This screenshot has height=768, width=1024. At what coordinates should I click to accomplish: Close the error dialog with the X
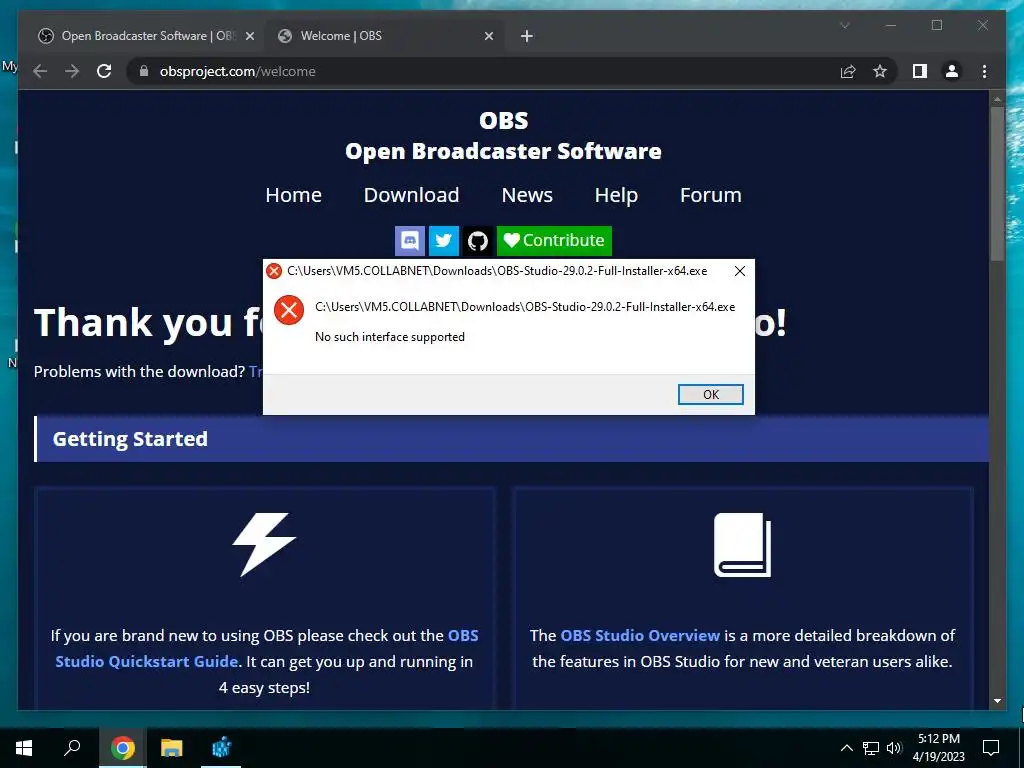tap(739, 271)
